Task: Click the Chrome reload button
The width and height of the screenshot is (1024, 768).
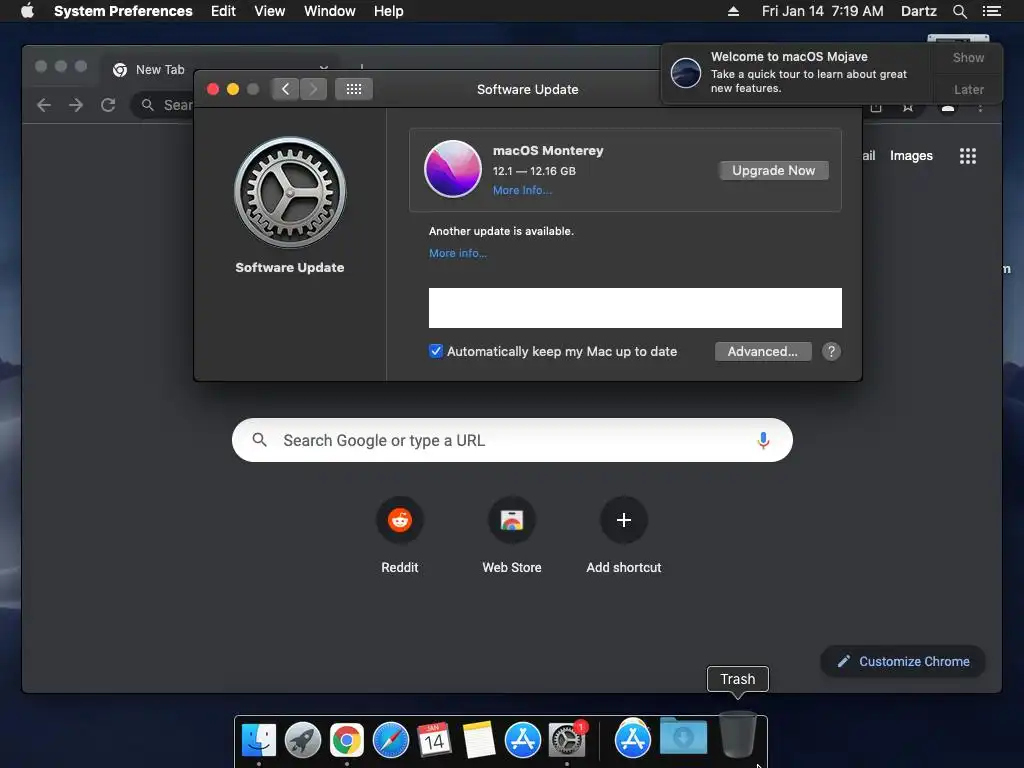Action: (108, 105)
